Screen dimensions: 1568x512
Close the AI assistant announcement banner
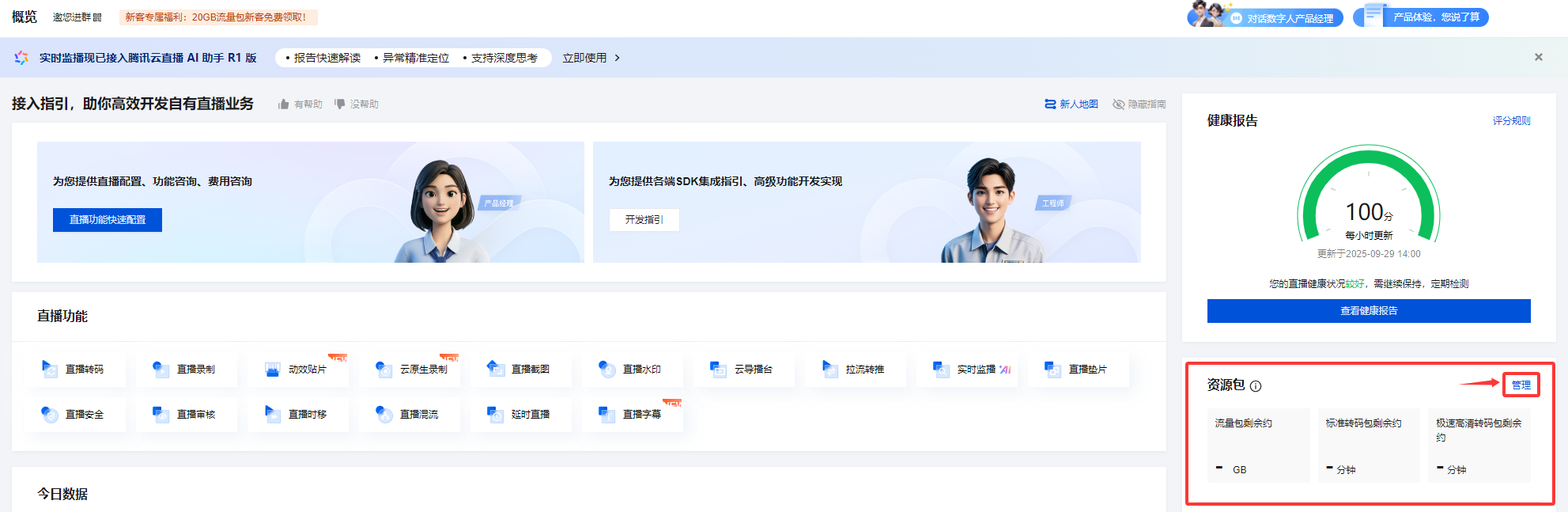pyautogui.click(x=1539, y=57)
